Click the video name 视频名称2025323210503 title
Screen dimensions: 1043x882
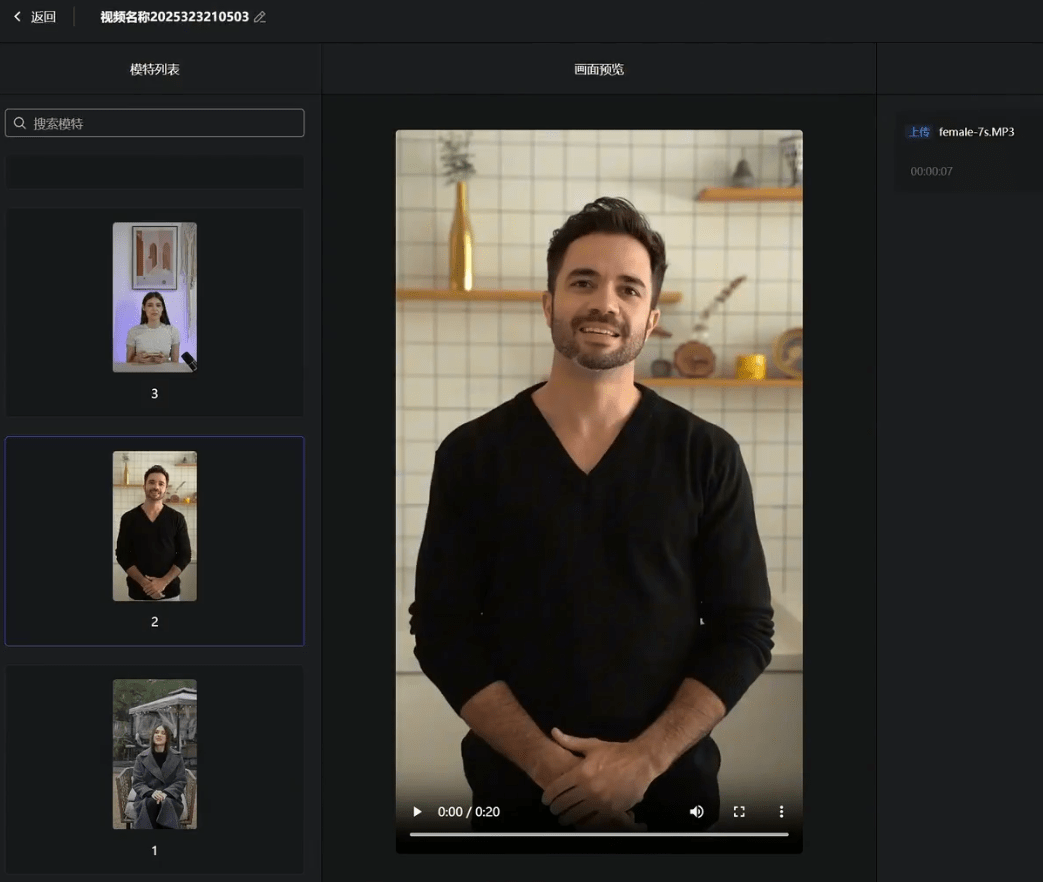[x=174, y=17]
